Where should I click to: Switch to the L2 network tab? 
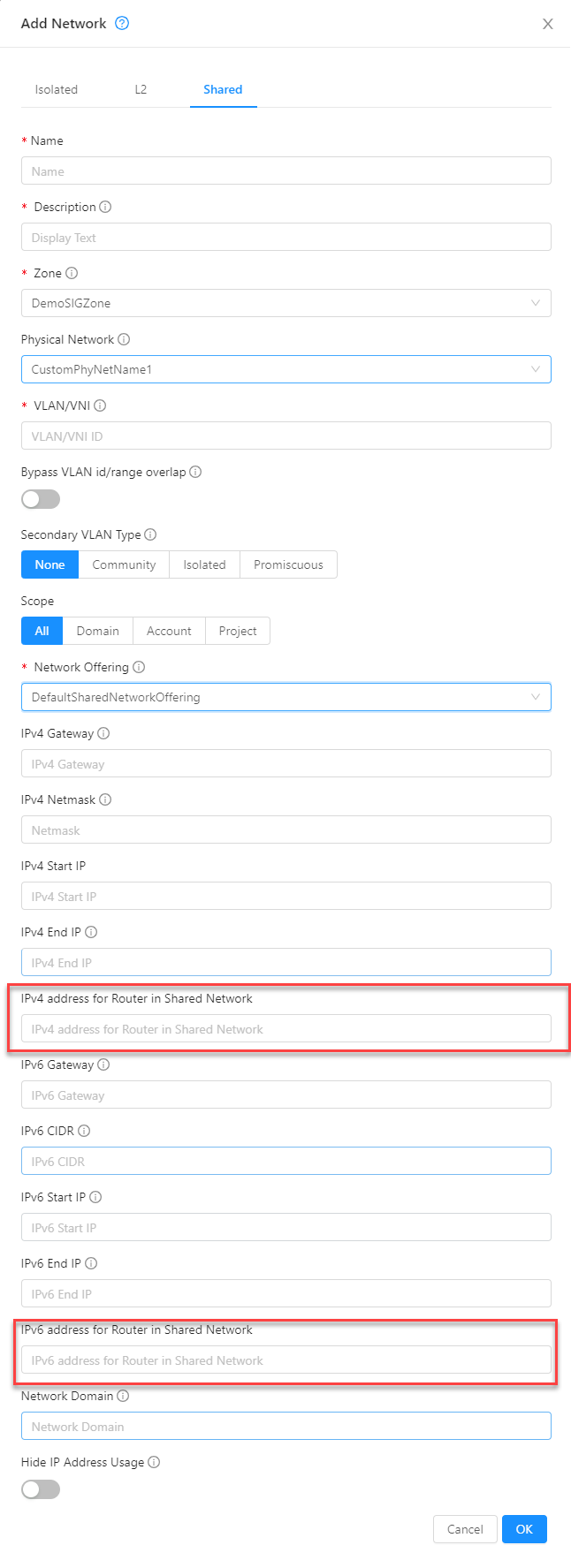[141, 89]
